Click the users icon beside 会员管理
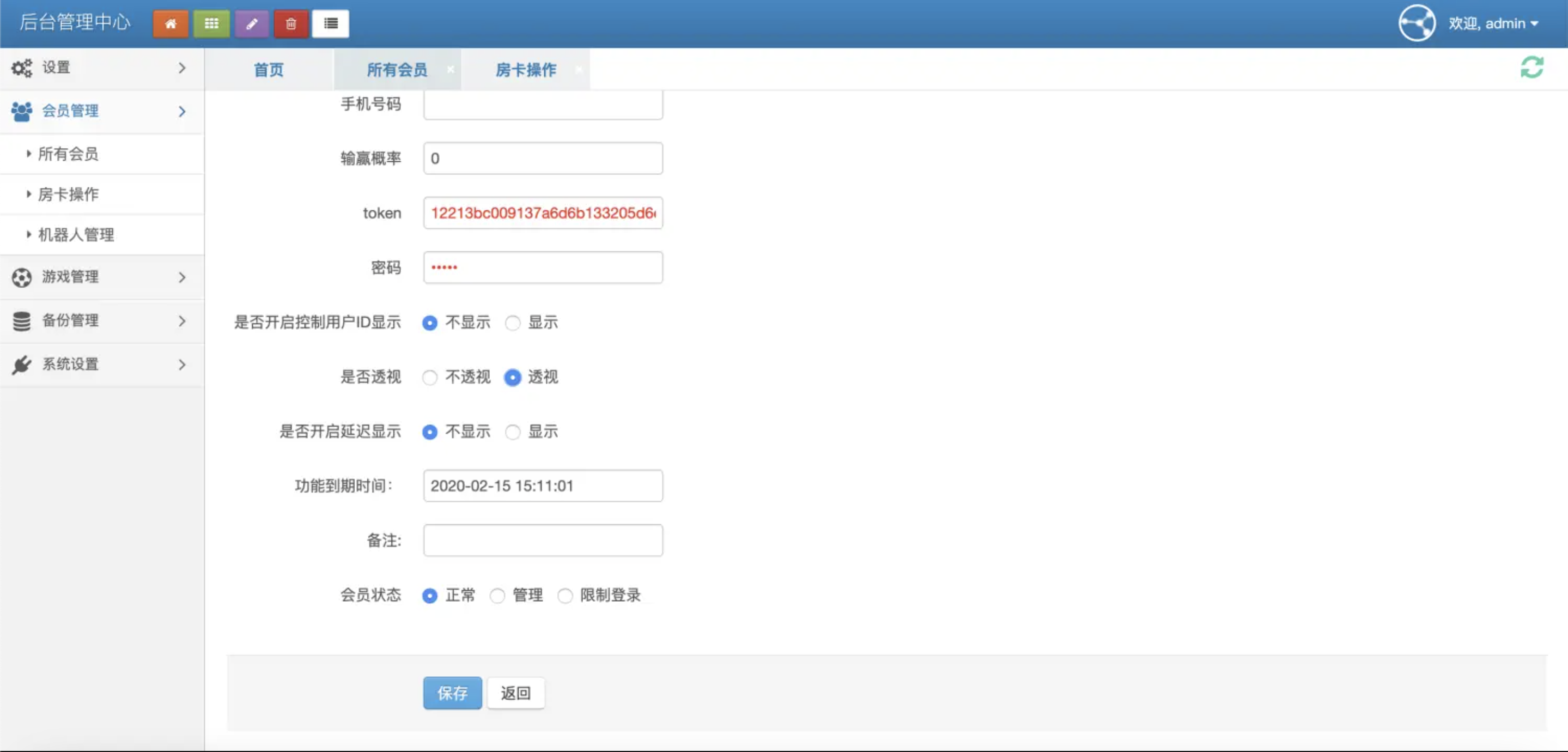Image resolution: width=1568 pixels, height=752 pixels. 22,111
